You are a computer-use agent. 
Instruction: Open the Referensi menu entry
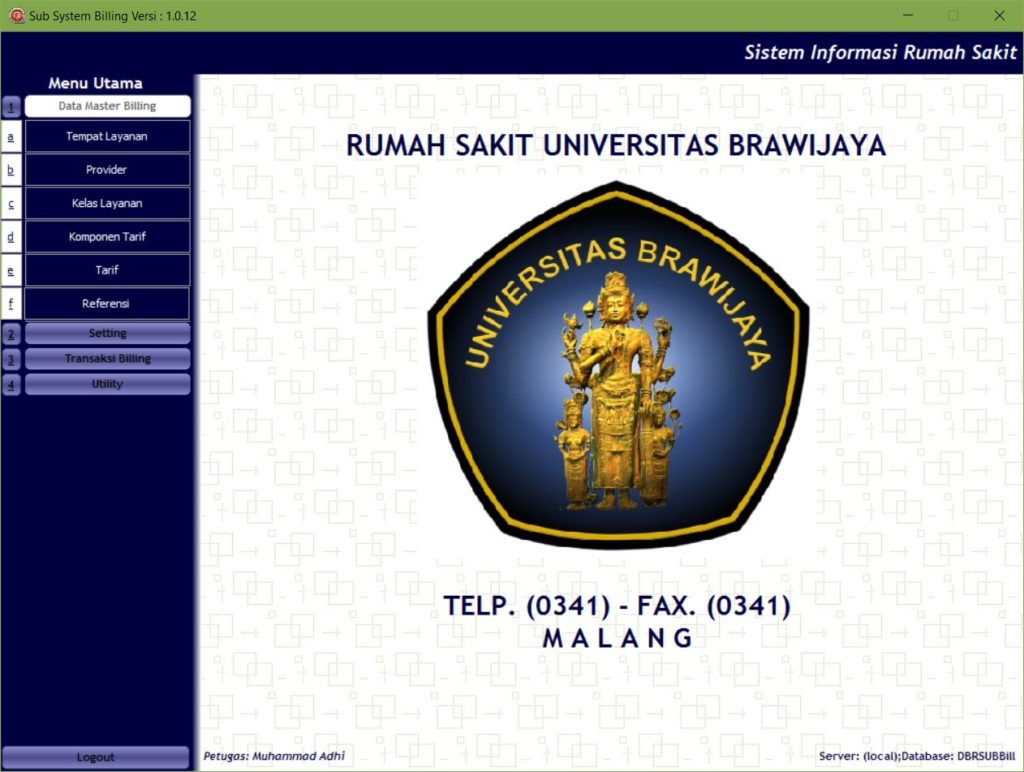pos(108,303)
